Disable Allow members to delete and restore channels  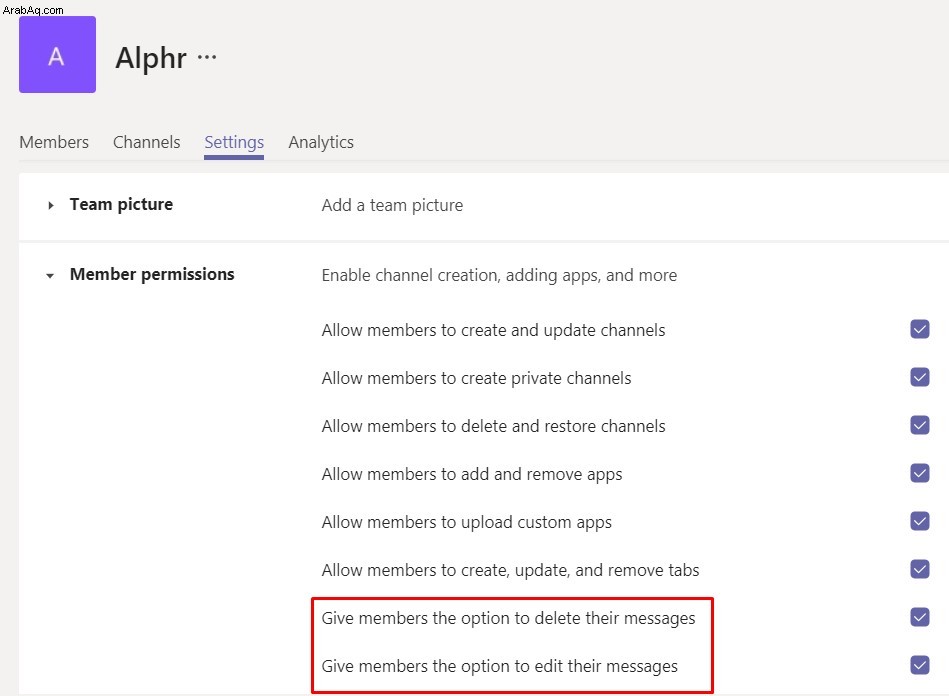(919, 425)
